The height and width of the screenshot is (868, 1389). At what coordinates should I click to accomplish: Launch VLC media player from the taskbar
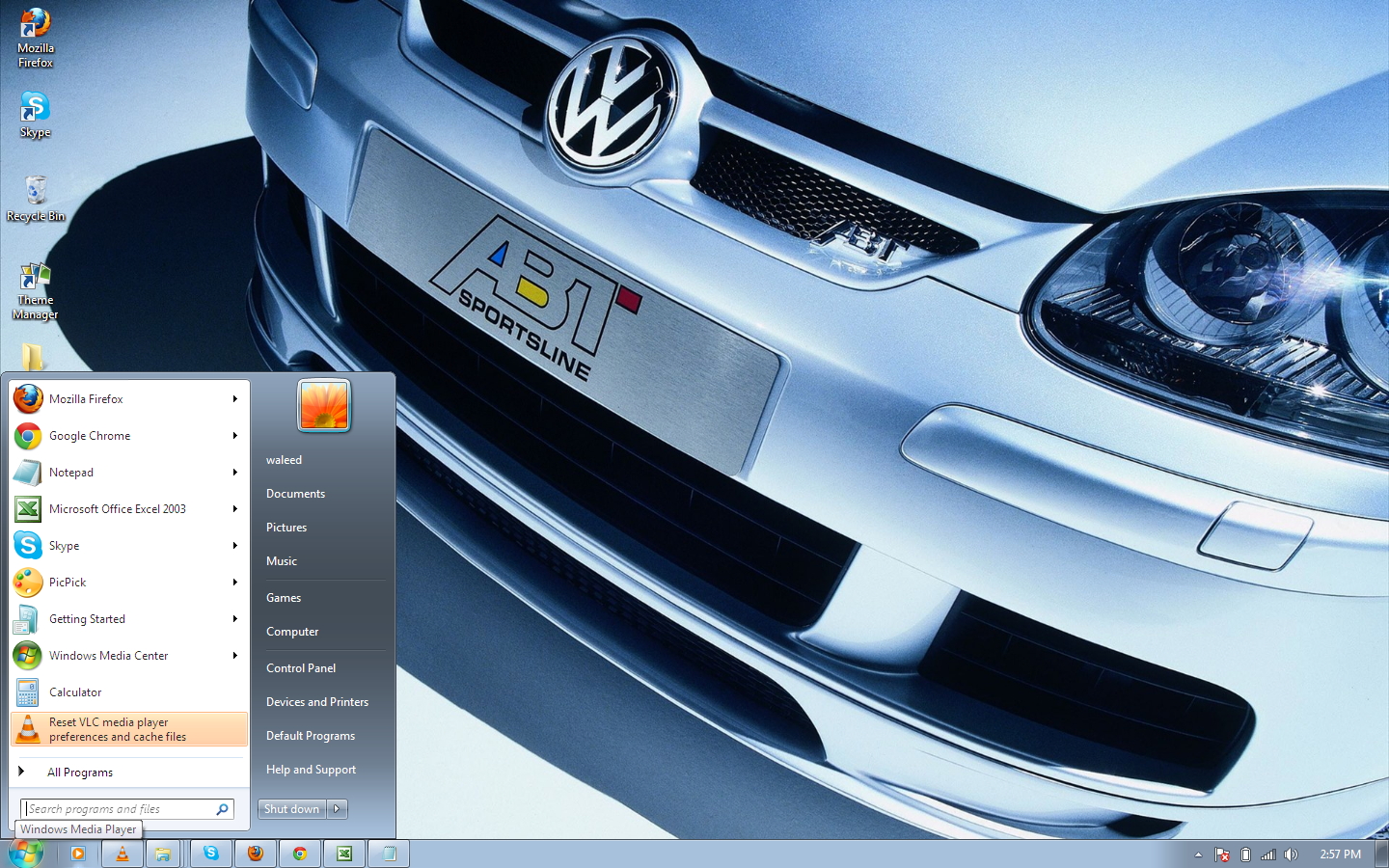pyautogui.click(x=122, y=853)
